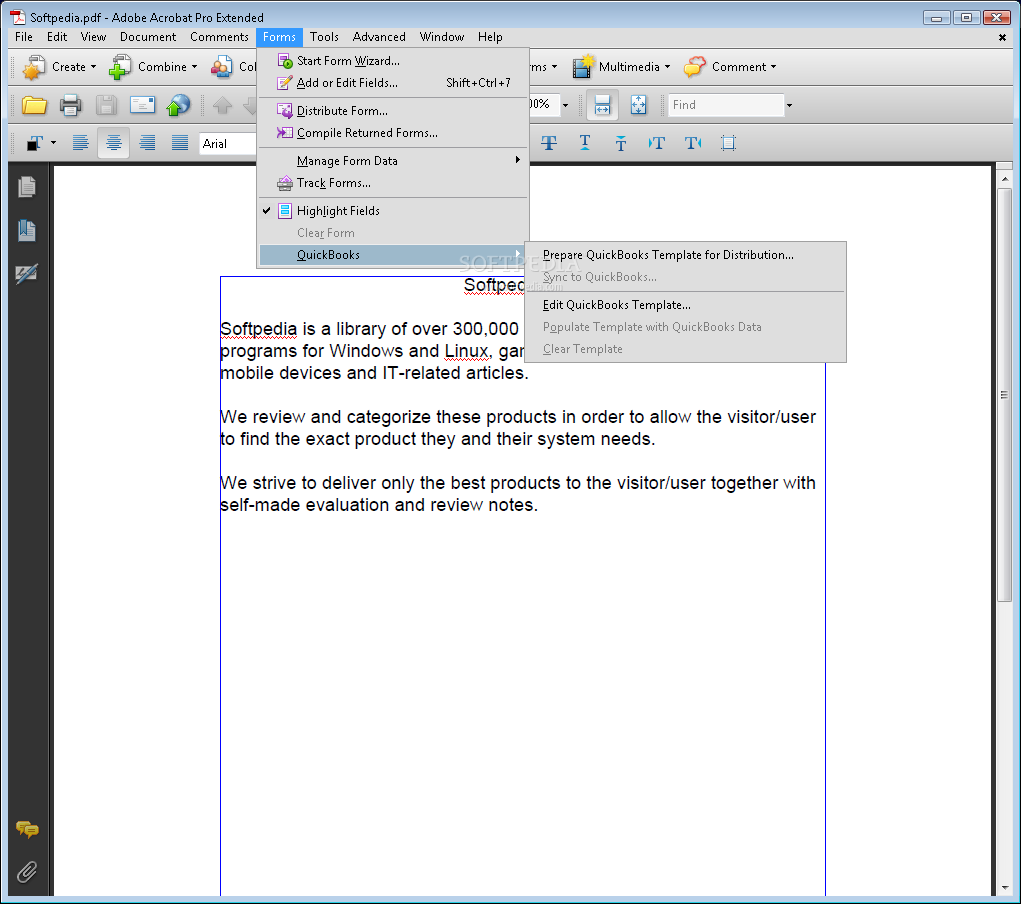Screen dimensions: 1021x904
Task: Click the Print icon
Action: point(70,105)
